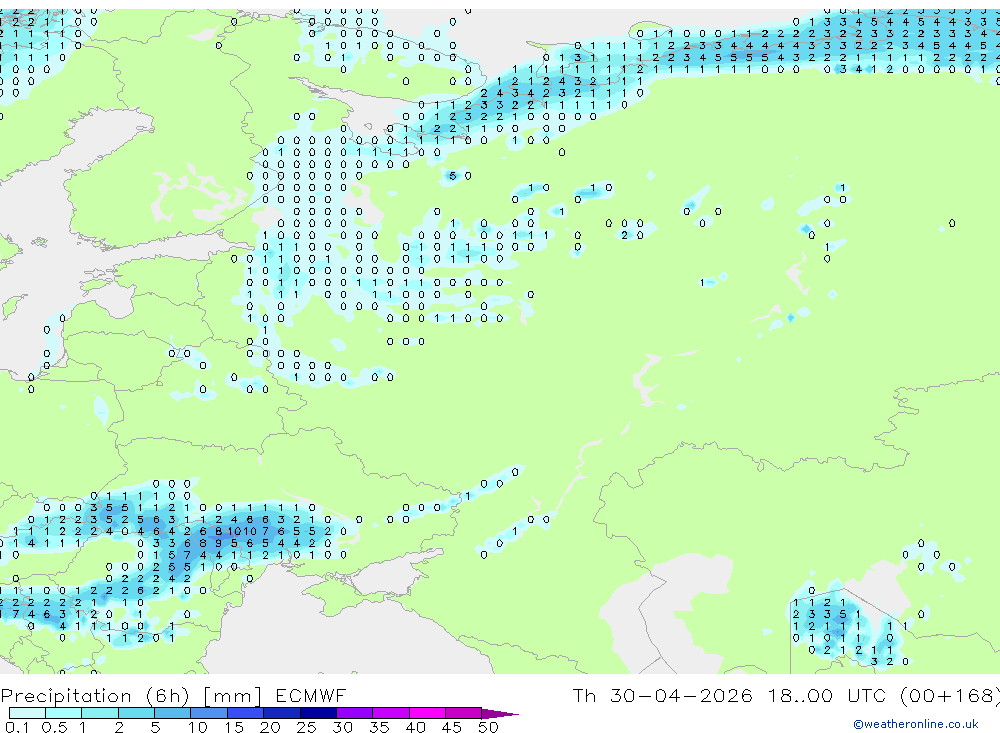The image size is (1000, 733).
Task: Click the legend scale label '15'
Action: point(234,727)
